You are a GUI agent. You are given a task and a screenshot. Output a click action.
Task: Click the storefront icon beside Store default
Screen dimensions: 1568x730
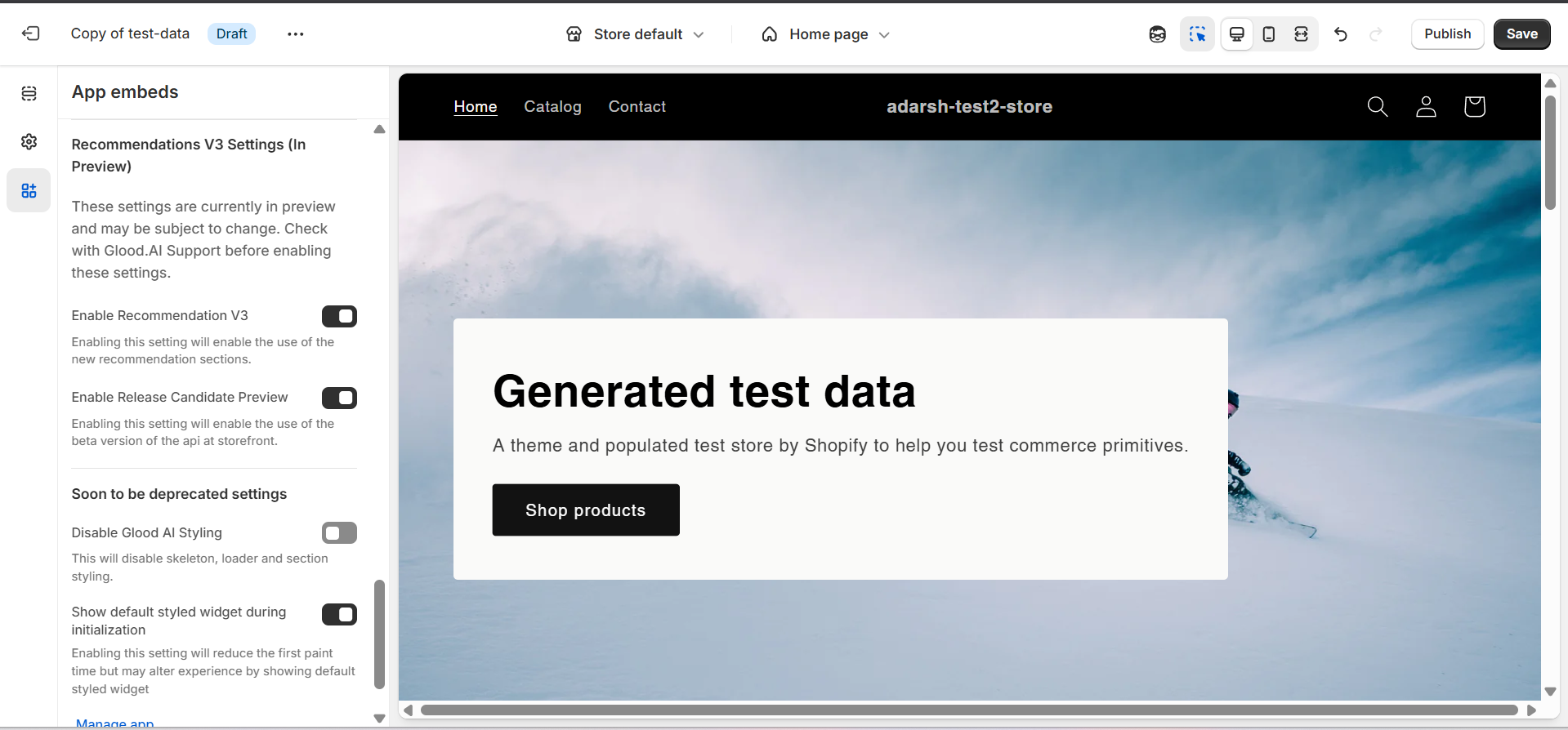[x=574, y=34]
